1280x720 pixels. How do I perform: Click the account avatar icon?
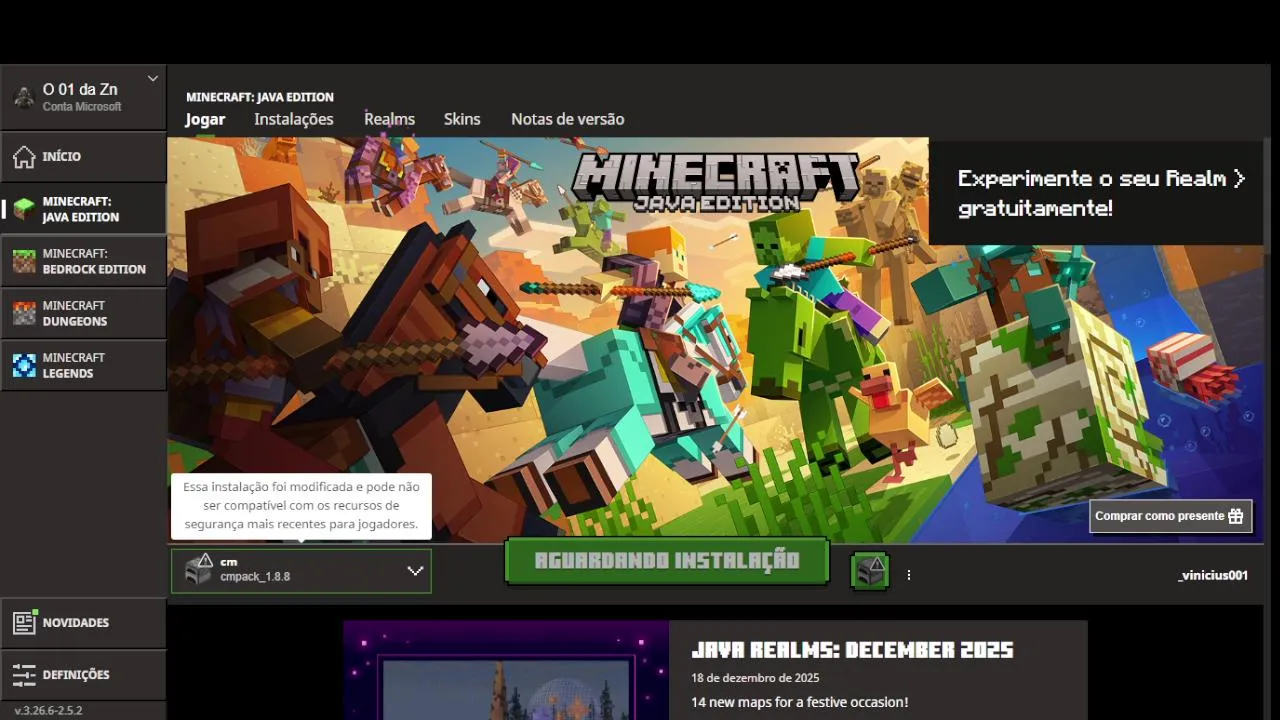24,97
